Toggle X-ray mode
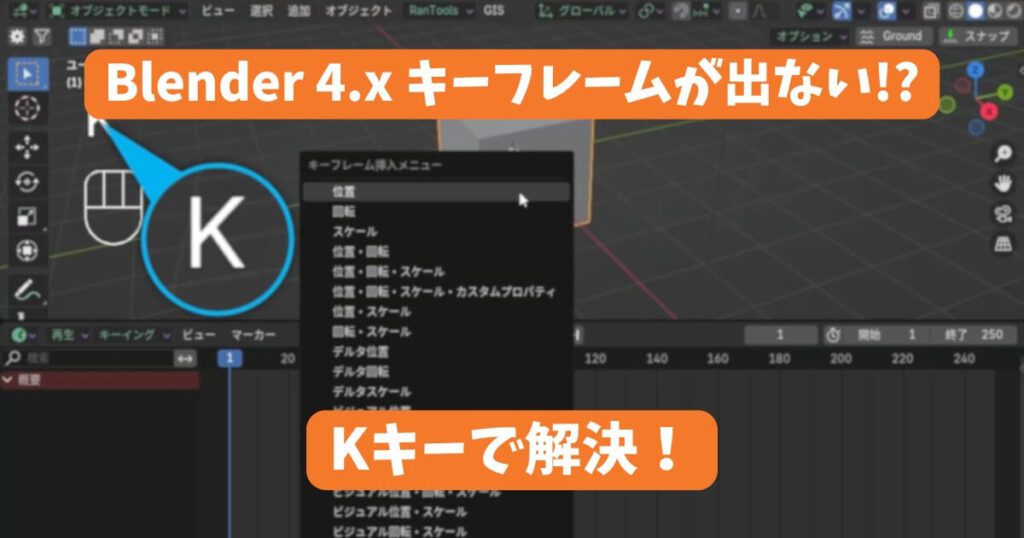Screen dimensions: 1024x538 click(x=931, y=11)
